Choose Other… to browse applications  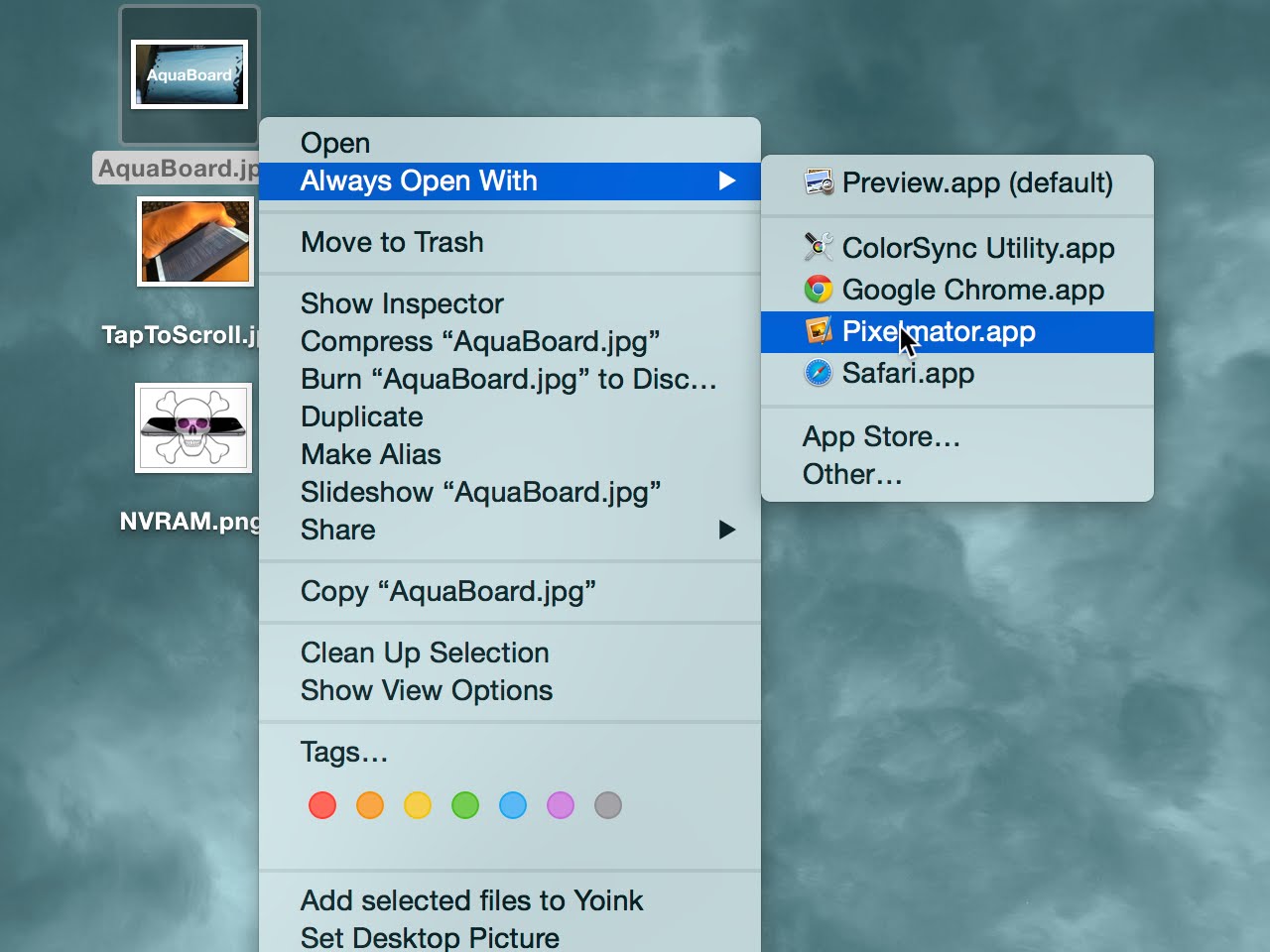tap(852, 474)
